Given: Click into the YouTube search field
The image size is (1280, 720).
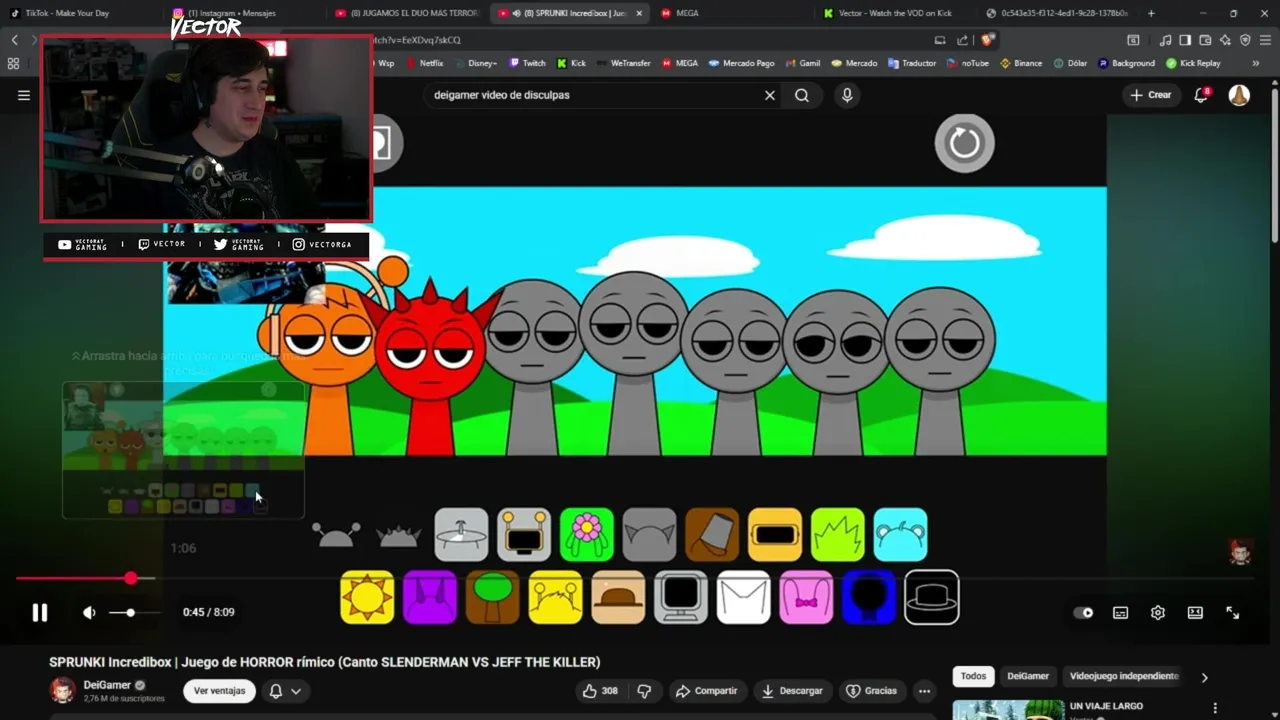Looking at the screenshot, I should coord(596,95).
